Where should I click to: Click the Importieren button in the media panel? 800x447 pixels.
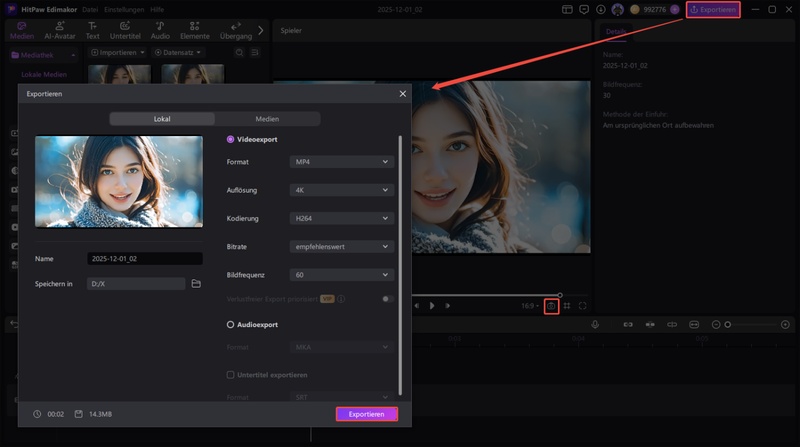pyautogui.click(x=117, y=52)
